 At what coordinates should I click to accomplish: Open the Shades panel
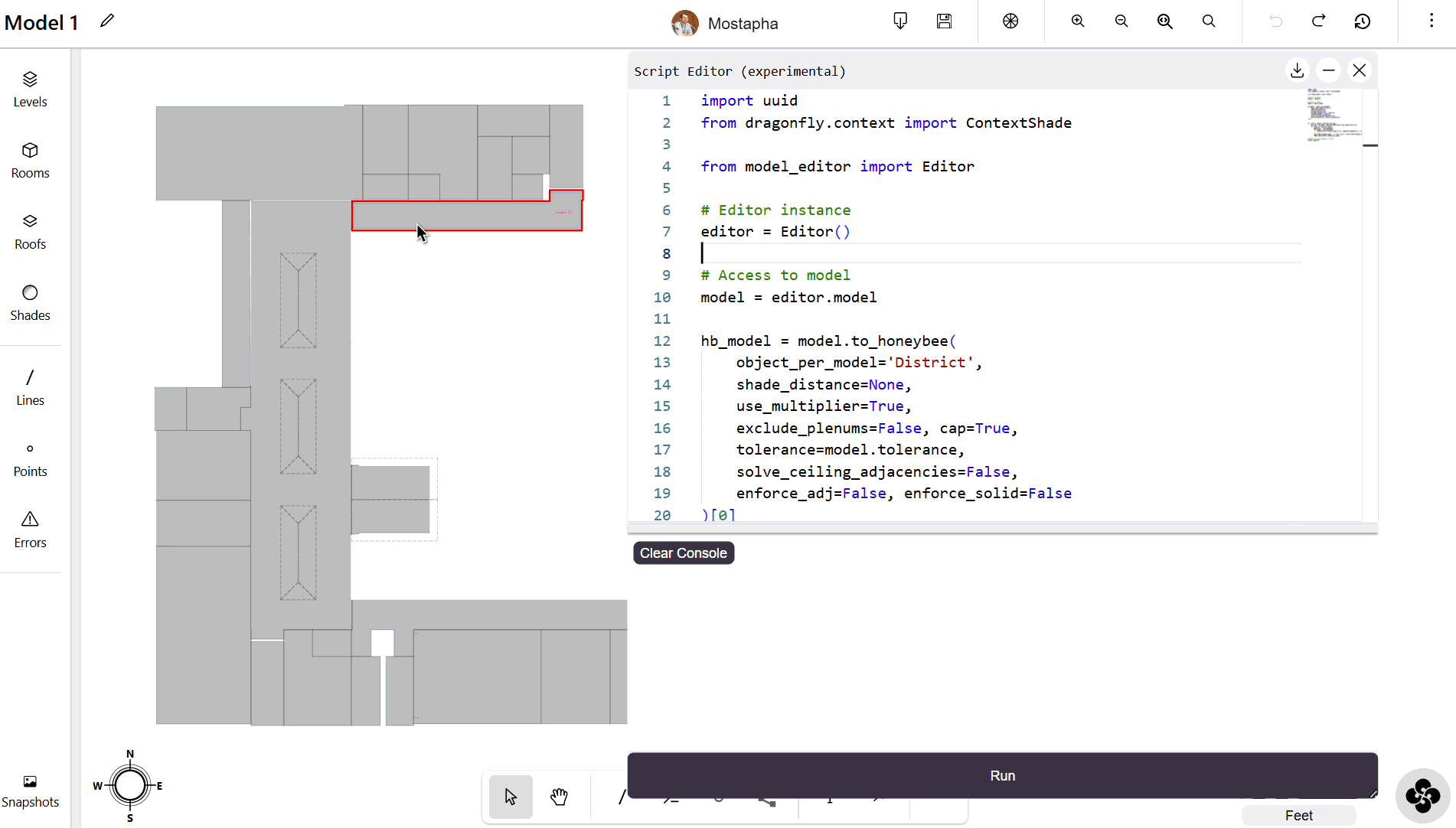(x=30, y=302)
